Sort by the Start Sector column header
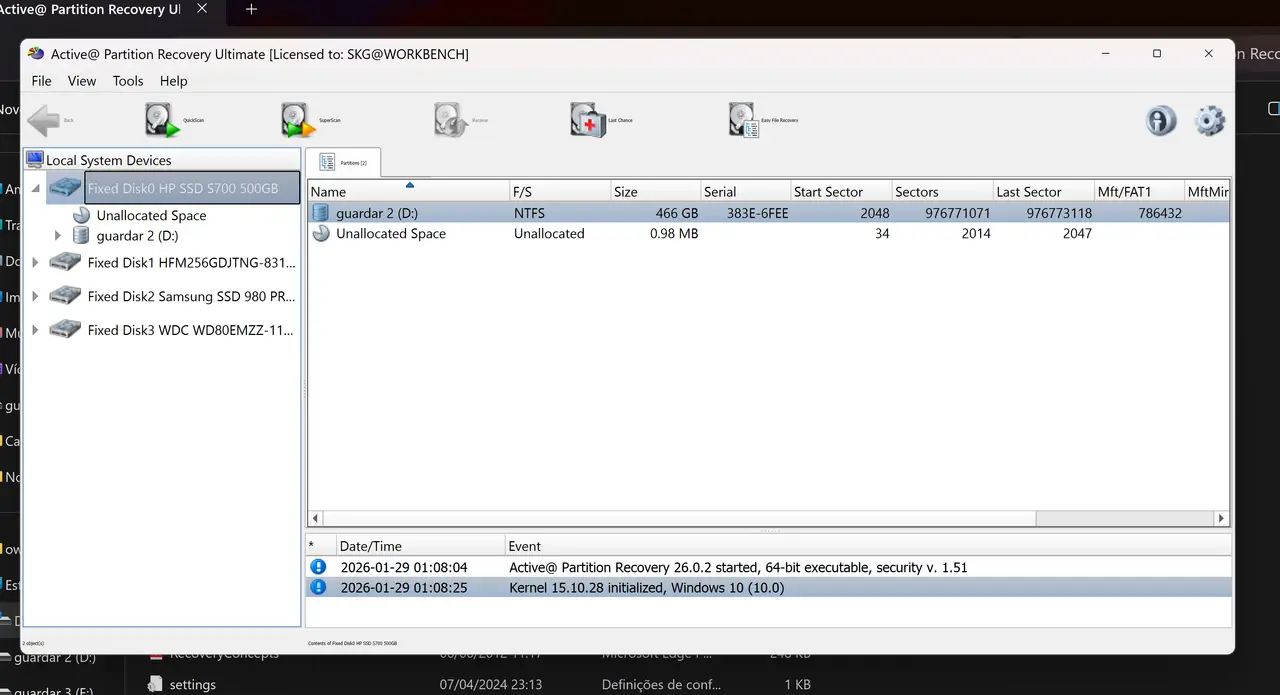The width and height of the screenshot is (1280, 695). tap(840, 191)
